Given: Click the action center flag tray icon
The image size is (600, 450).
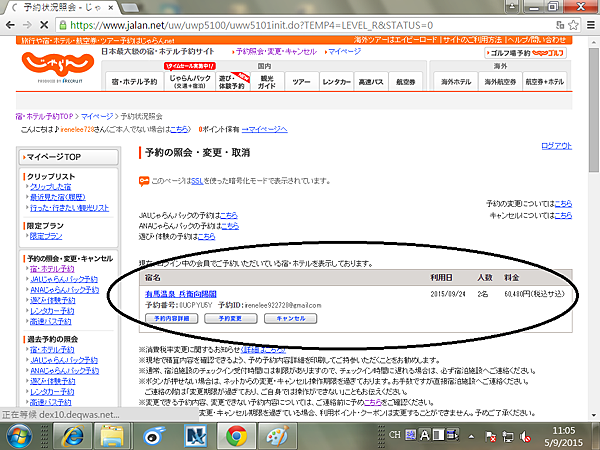Looking at the screenshot, I should [490, 436].
